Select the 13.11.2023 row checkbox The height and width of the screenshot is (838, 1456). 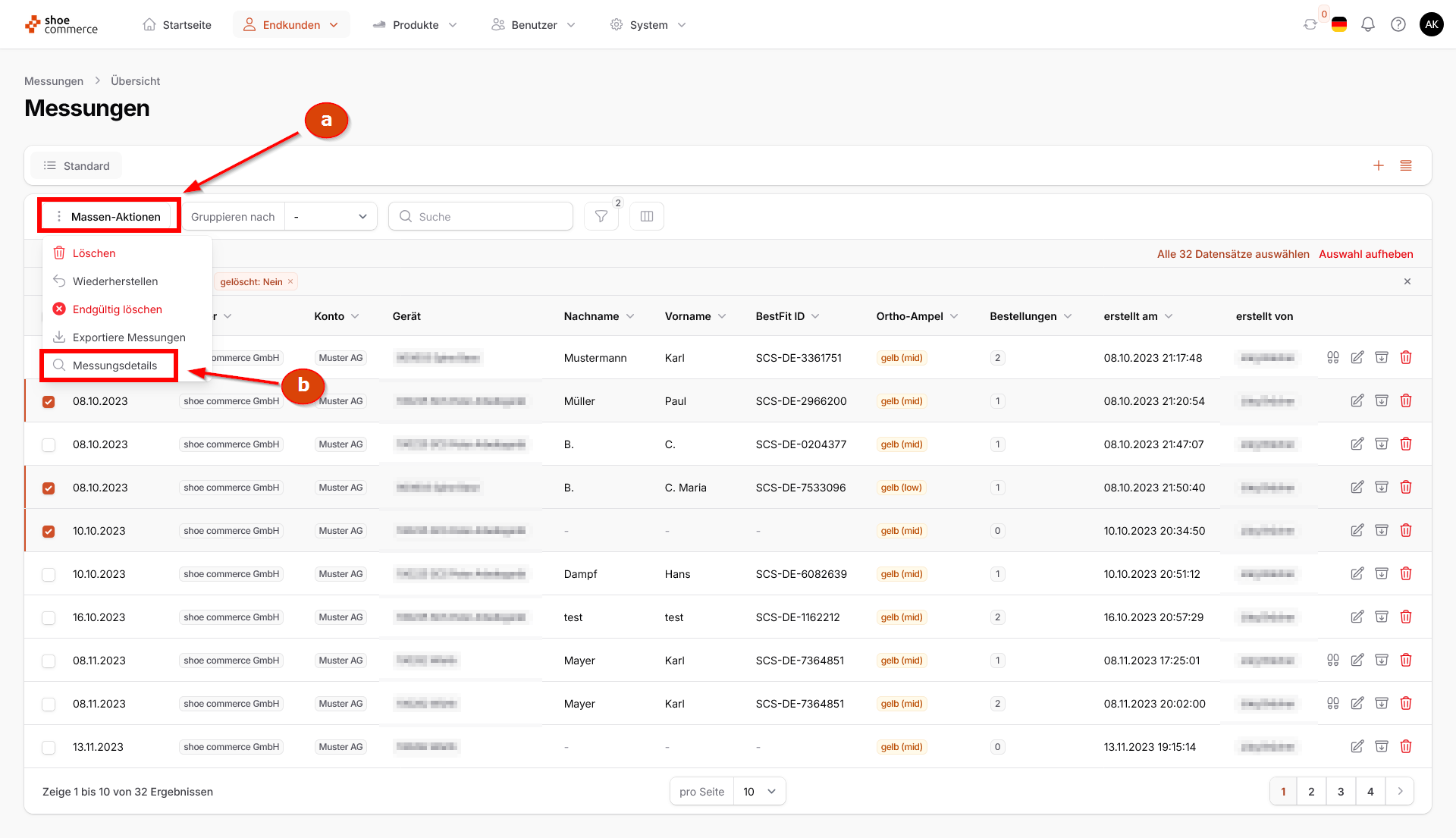coord(49,747)
